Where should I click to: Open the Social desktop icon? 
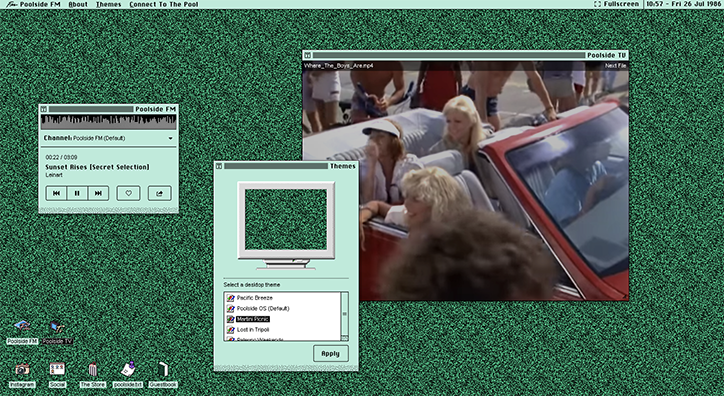click(57, 375)
